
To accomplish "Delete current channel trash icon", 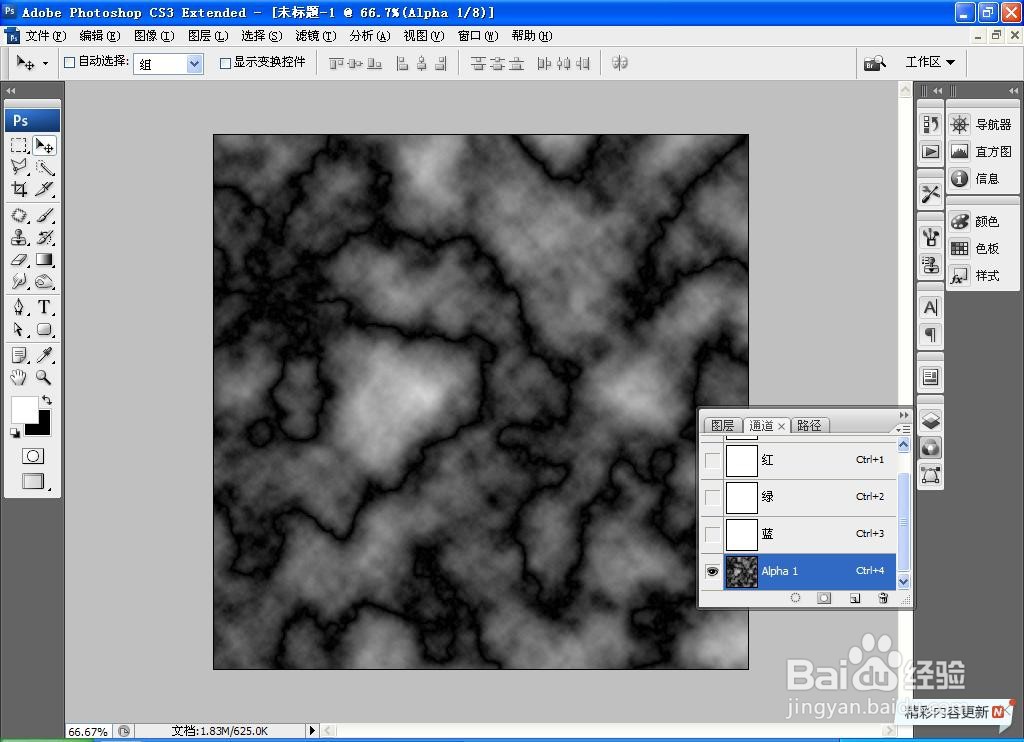I will (883, 598).
